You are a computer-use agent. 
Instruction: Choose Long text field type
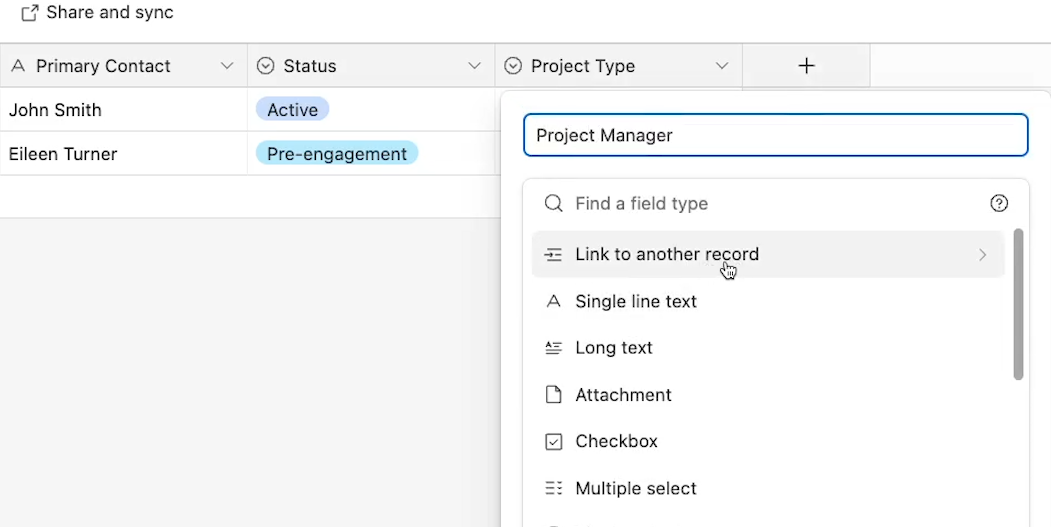(768, 348)
